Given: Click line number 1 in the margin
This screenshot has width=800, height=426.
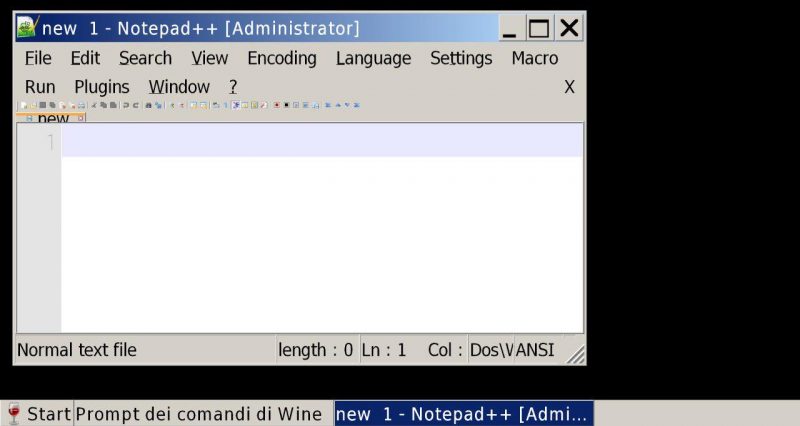Looking at the screenshot, I should point(51,142).
